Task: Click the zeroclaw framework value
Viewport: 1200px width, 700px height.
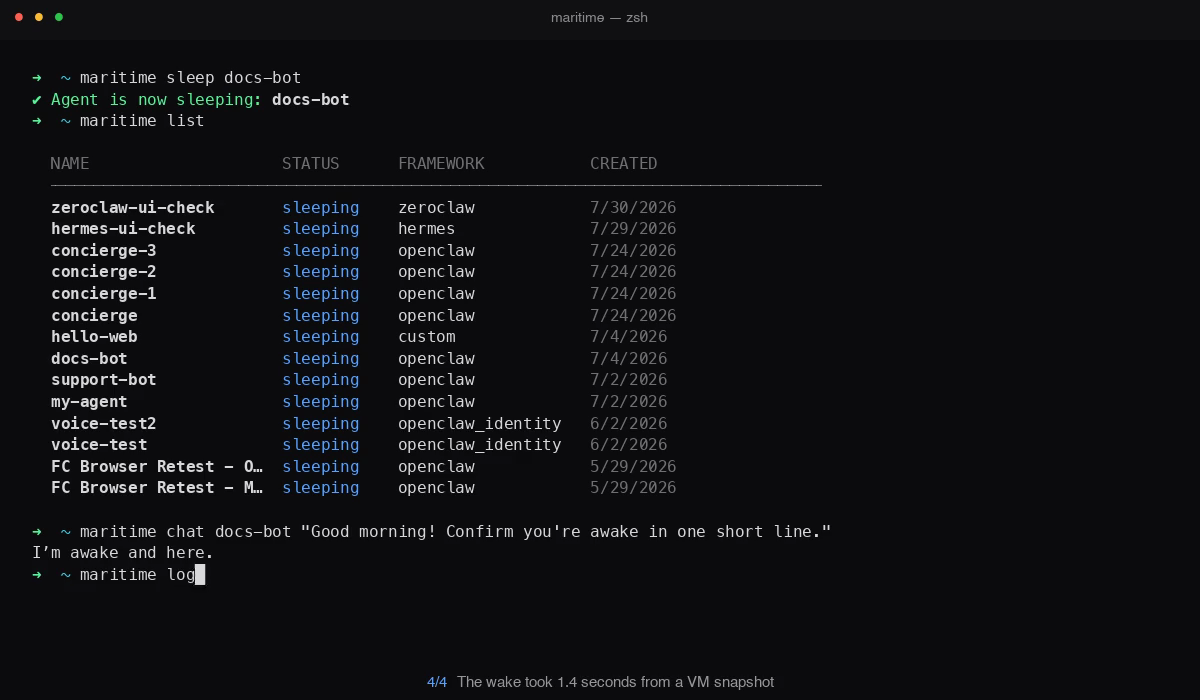Action: click(436, 207)
